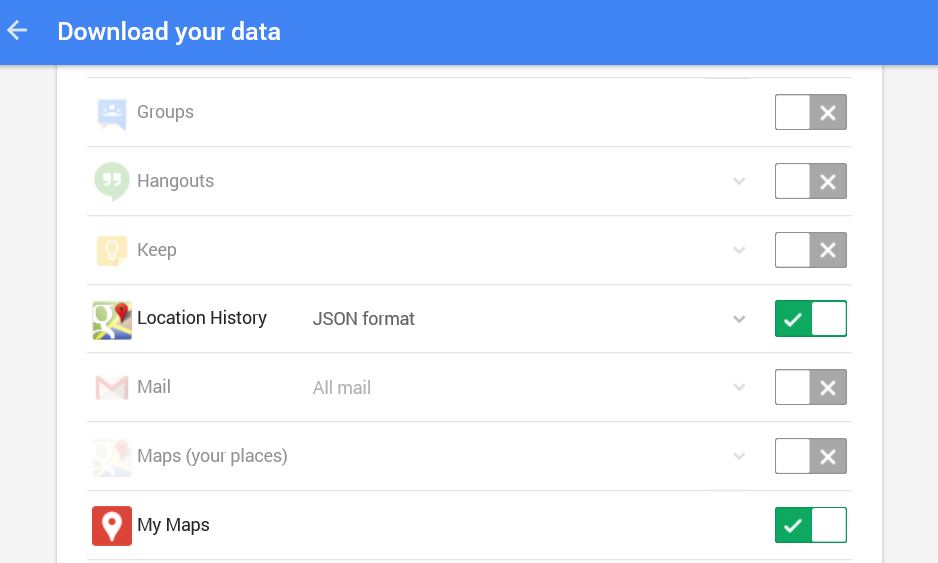Image resolution: width=938 pixels, height=563 pixels.
Task: Select the JSON format text
Action: [x=363, y=319]
